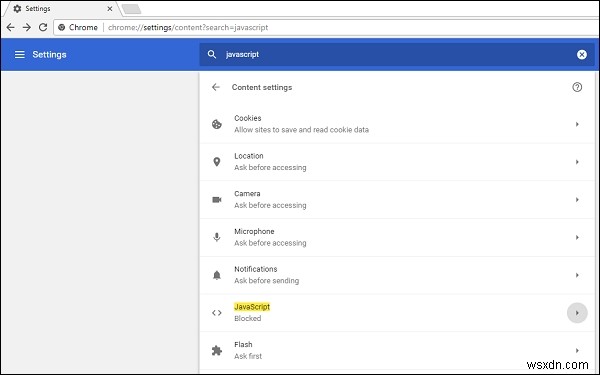
Task: Open the Camera setting label
Action: coord(247,194)
